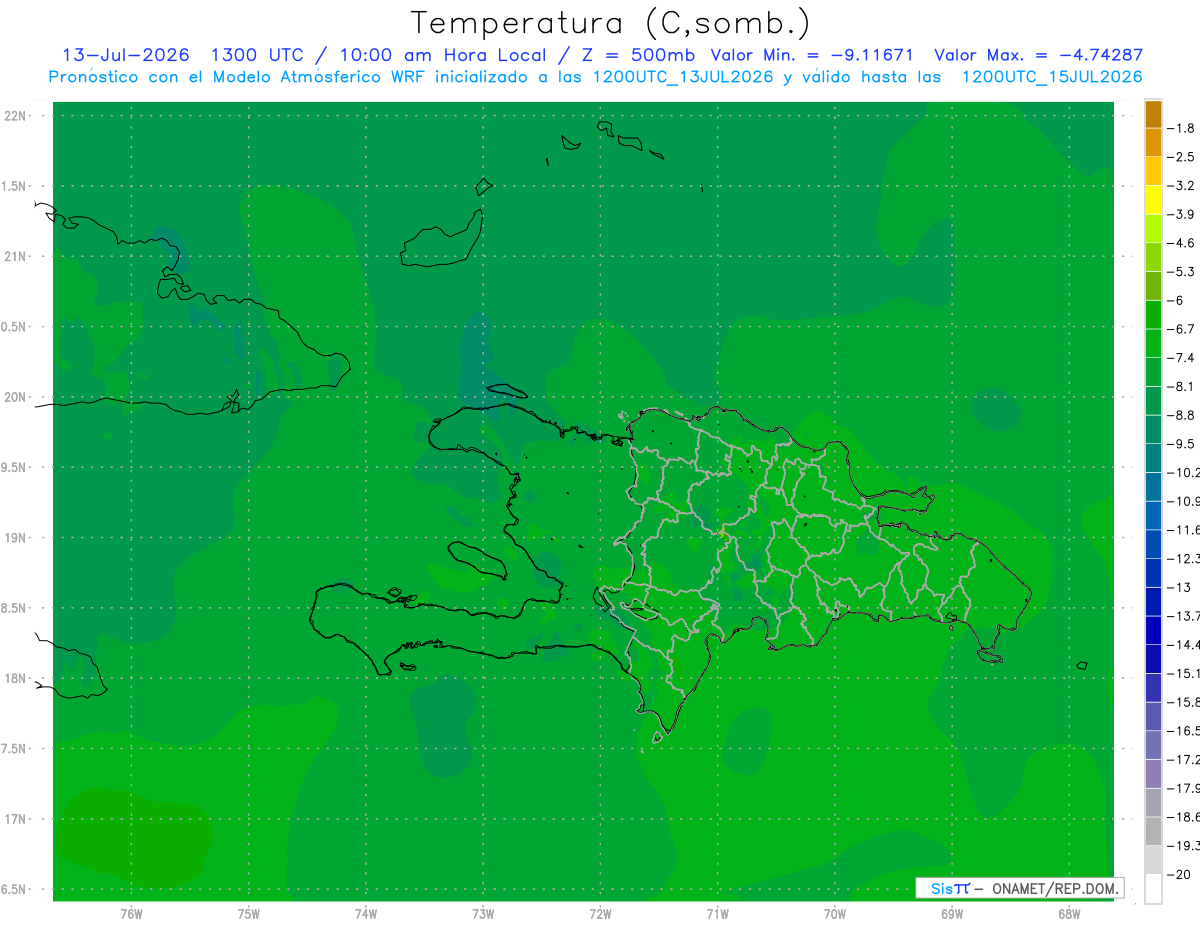The height and width of the screenshot is (927, 1200).
Task: Click the deep blue swatch between -13 and -13.7
Action: [1153, 601]
